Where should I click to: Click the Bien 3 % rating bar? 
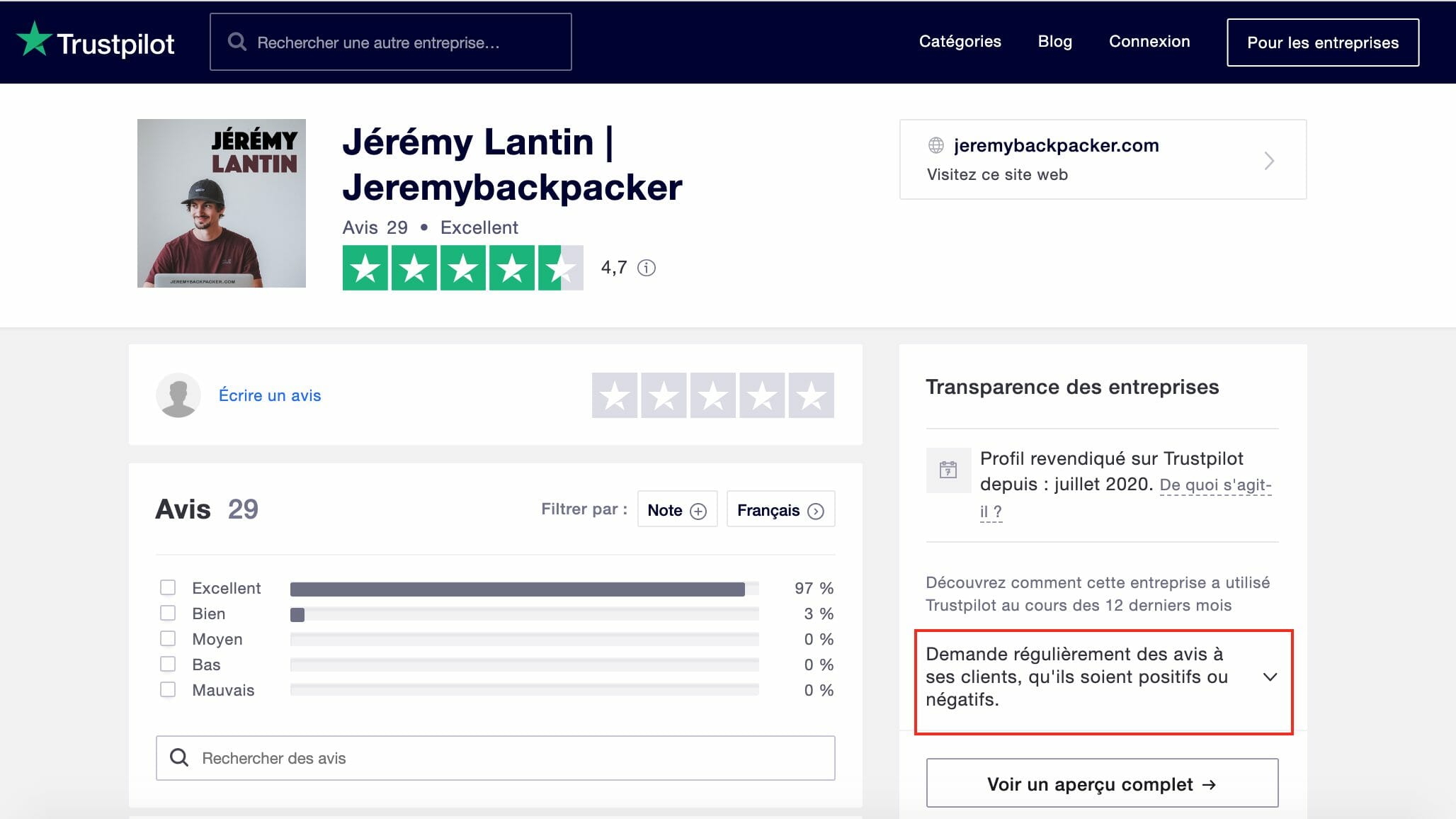[524, 614]
